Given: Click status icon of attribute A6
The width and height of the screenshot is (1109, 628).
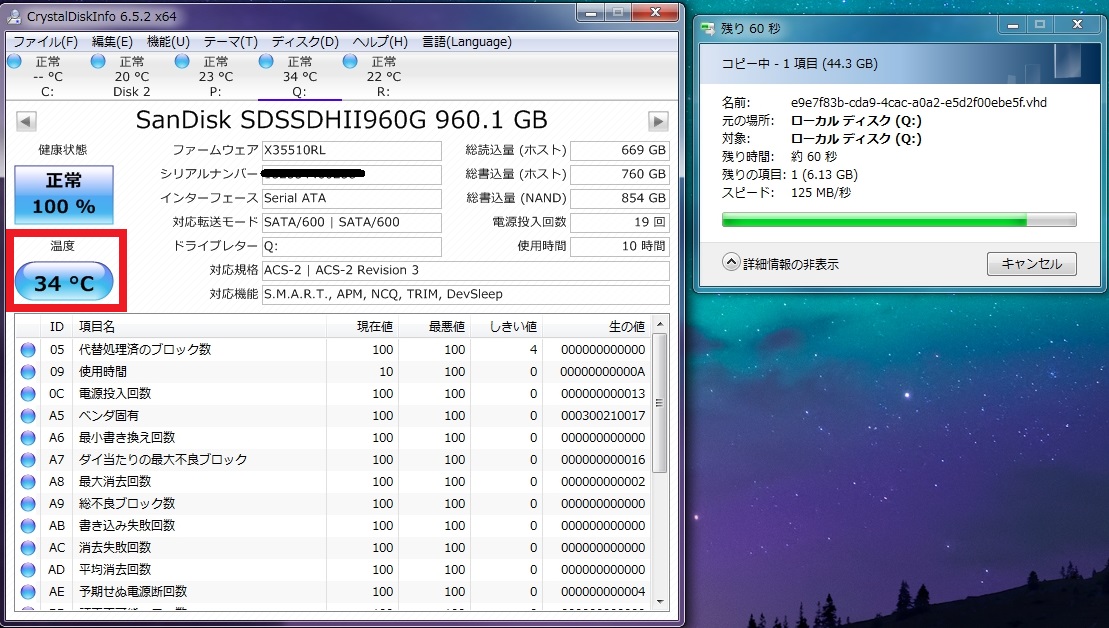Looking at the screenshot, I should pyautogui.click(x=28, y=438).
